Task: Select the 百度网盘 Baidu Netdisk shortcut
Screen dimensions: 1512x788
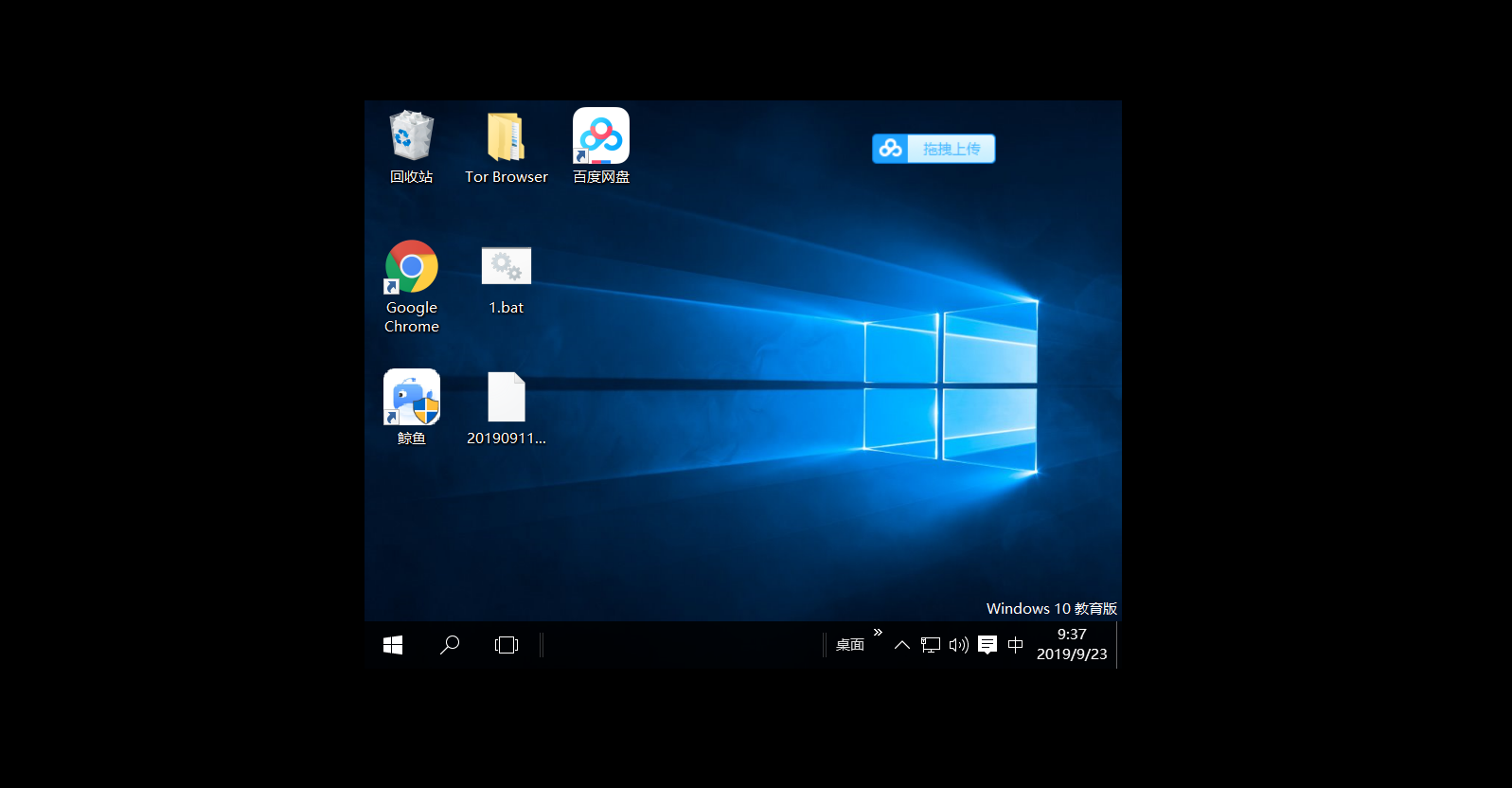Action: coord(601,147)
